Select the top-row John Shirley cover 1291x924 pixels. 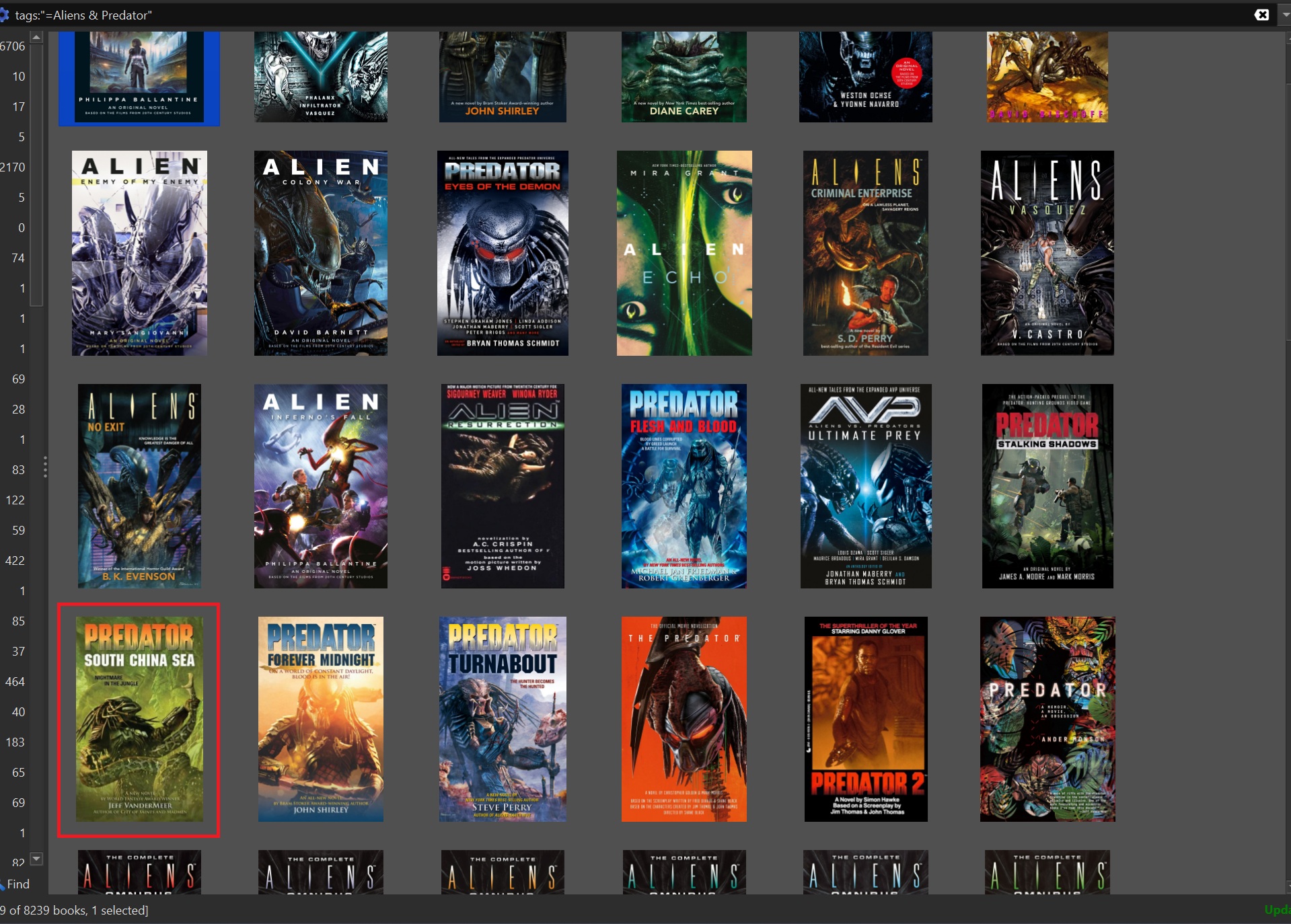coord(503,77)
